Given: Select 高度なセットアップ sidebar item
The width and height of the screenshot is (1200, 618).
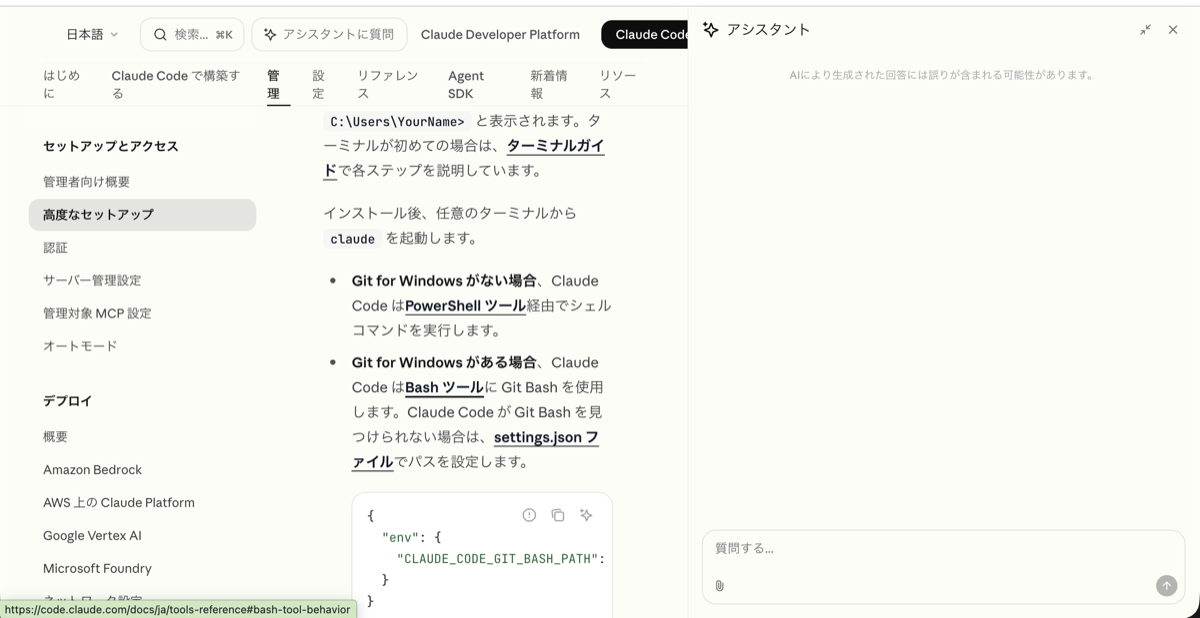Looking at the screenshot, I should pyautogui.click(x=142, y=214).
